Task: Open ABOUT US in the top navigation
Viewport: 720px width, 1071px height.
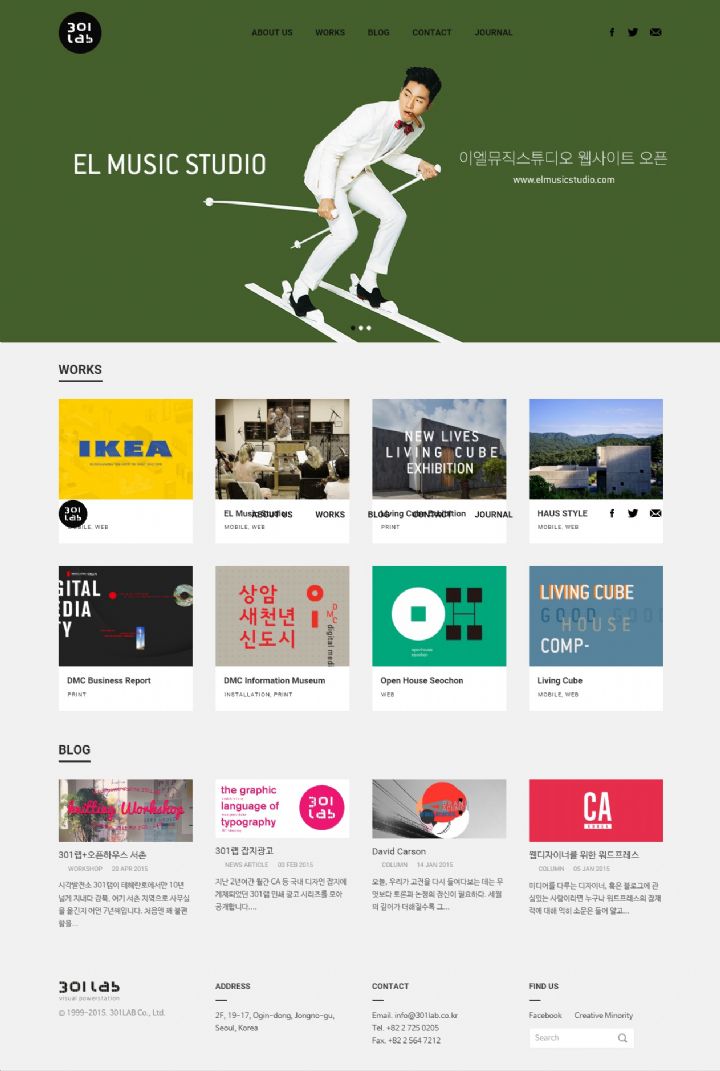Action: click(272, 32)
